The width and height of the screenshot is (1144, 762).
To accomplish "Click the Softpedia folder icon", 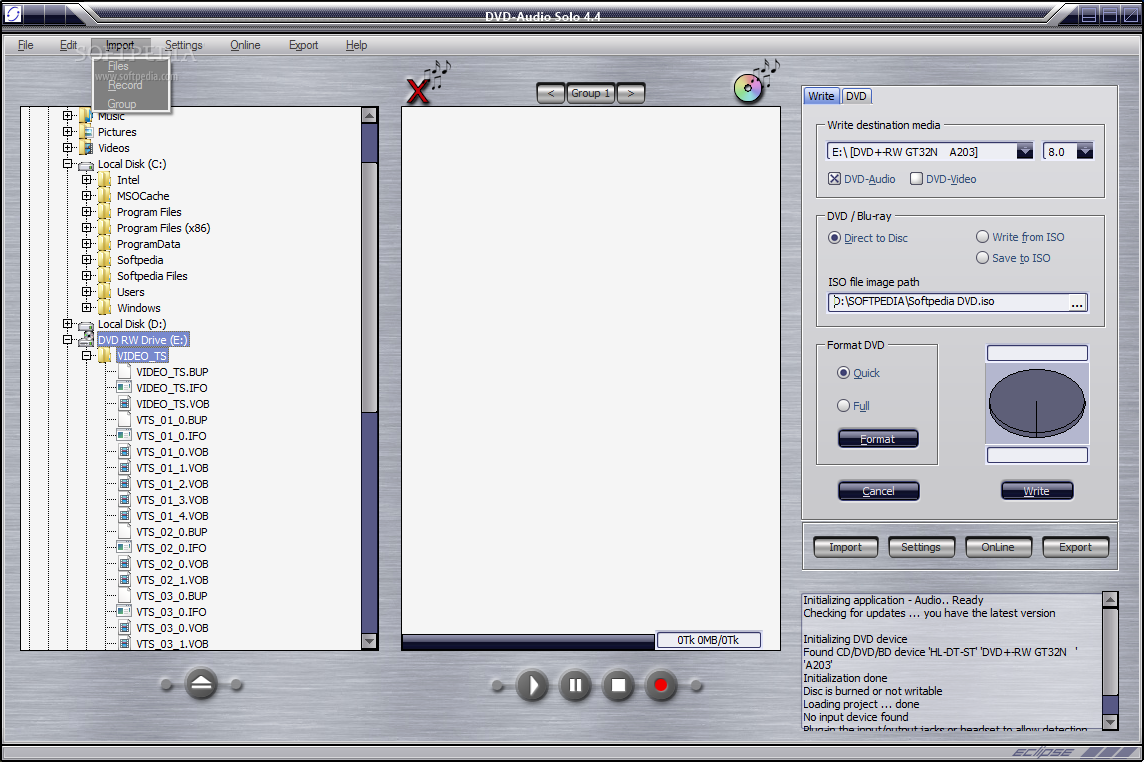I will click(105, 260).
